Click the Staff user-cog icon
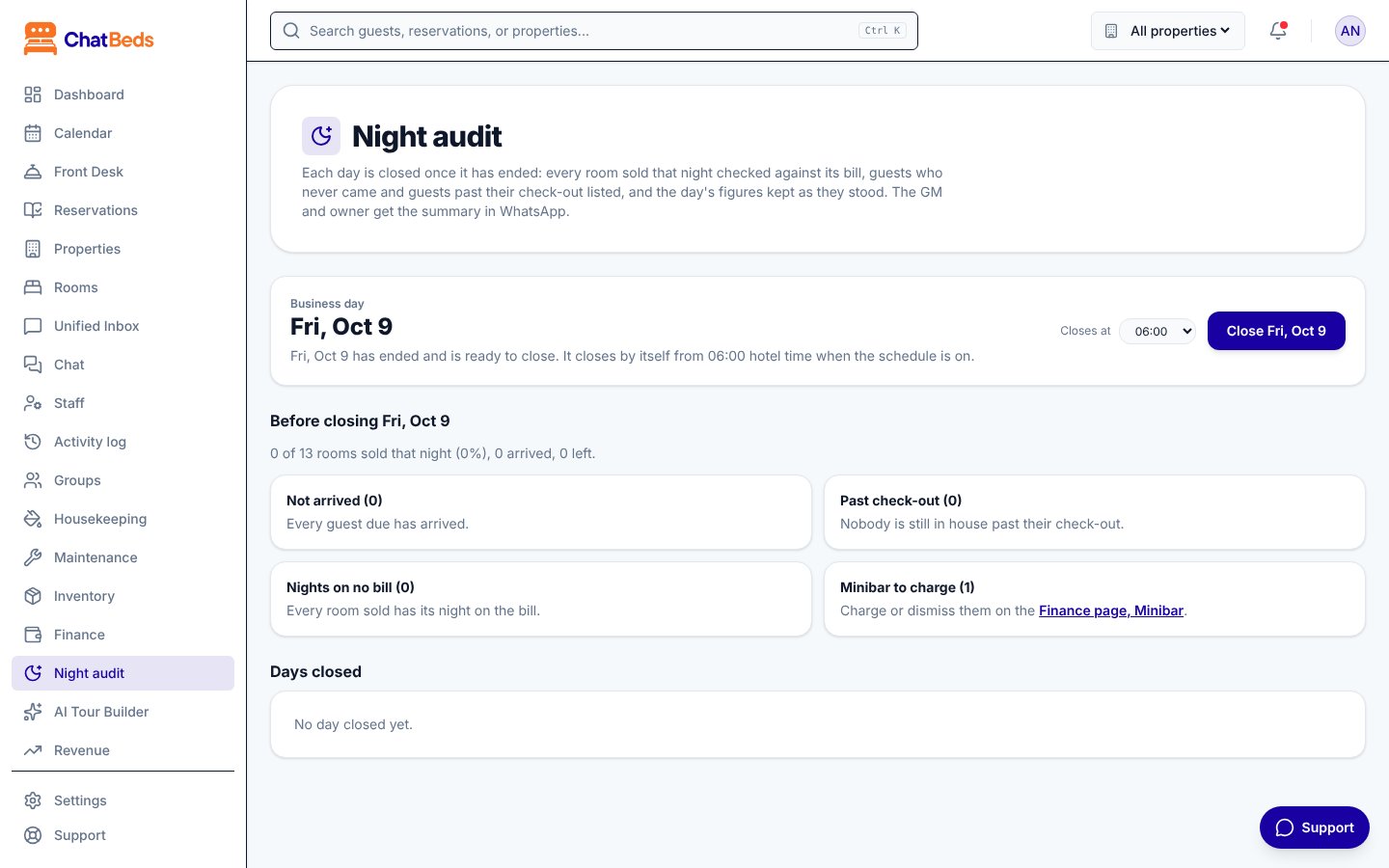The image size is (1389, 868). (33, 403)
